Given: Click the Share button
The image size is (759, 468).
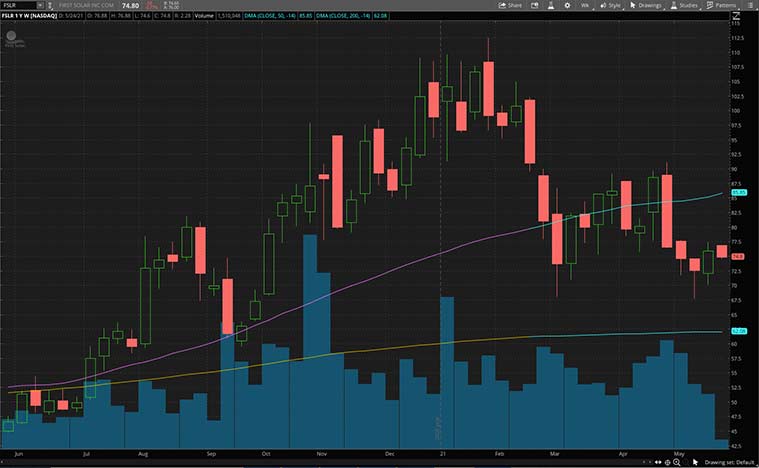Looking at the screenshot, I should click(511, 5).
